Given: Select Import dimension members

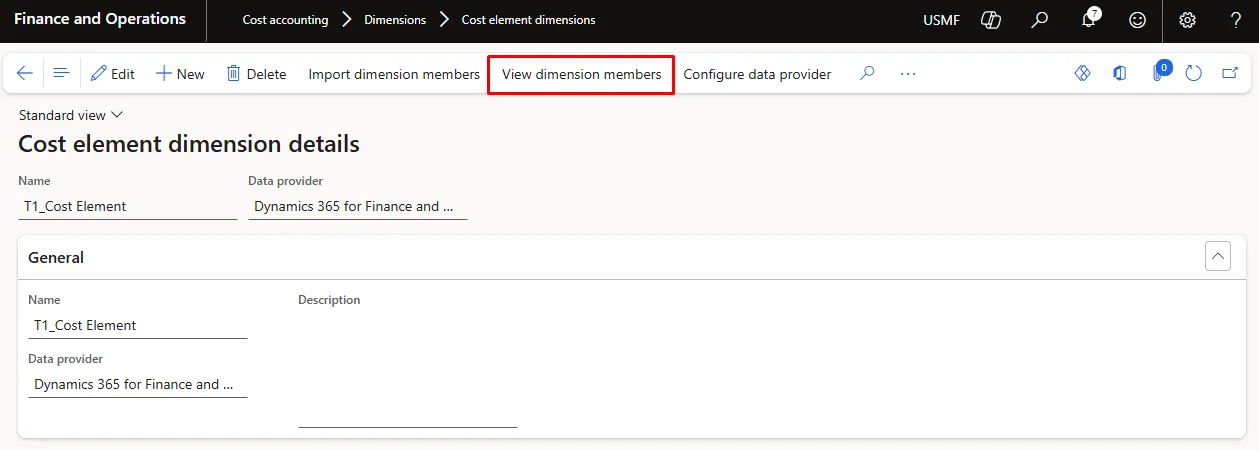Looking at the screenshot, I should [x=394, y=74].
